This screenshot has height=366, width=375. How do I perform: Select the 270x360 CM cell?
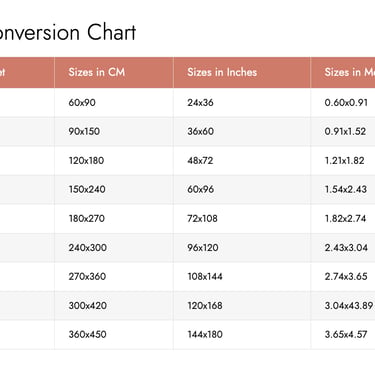coord(114,277)
